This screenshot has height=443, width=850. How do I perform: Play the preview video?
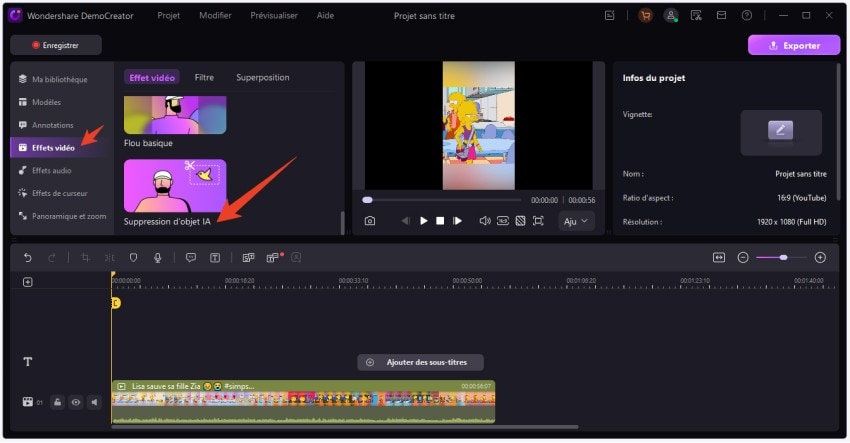coord(423,221)
